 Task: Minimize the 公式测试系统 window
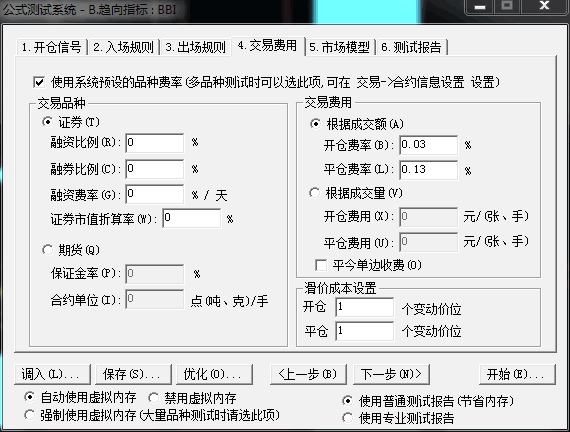pyautogui.click(x=480, y=7)
